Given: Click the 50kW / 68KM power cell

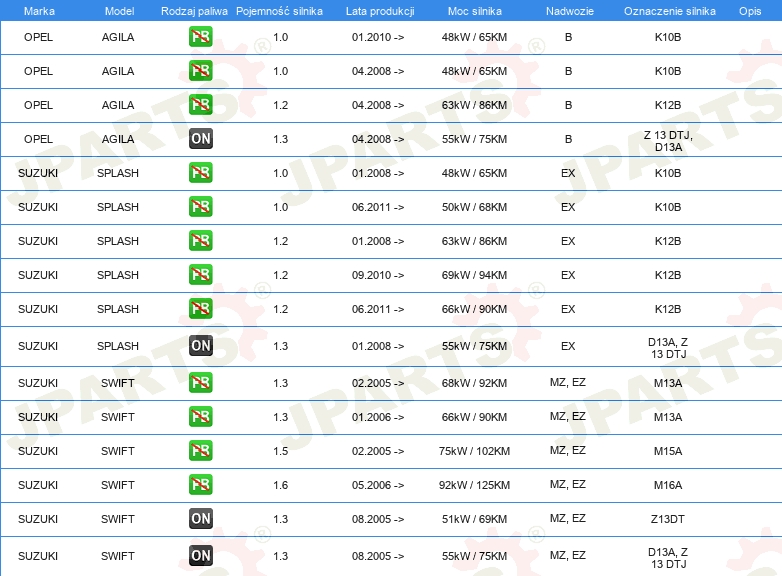Looking at the screenshot, I should 474,207.
